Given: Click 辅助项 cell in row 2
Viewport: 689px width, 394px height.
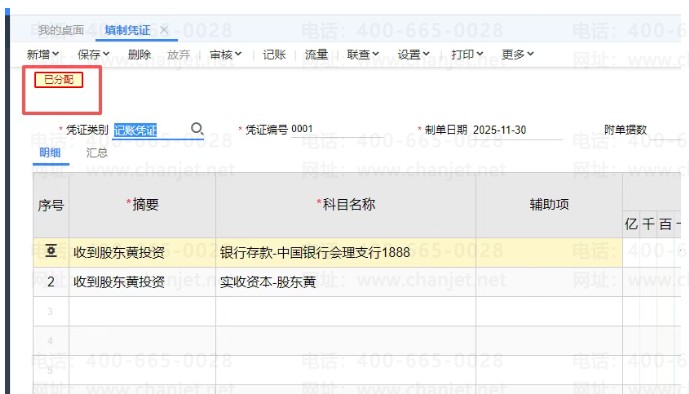Looking at the screenshot, I should [x=549, y=282].
